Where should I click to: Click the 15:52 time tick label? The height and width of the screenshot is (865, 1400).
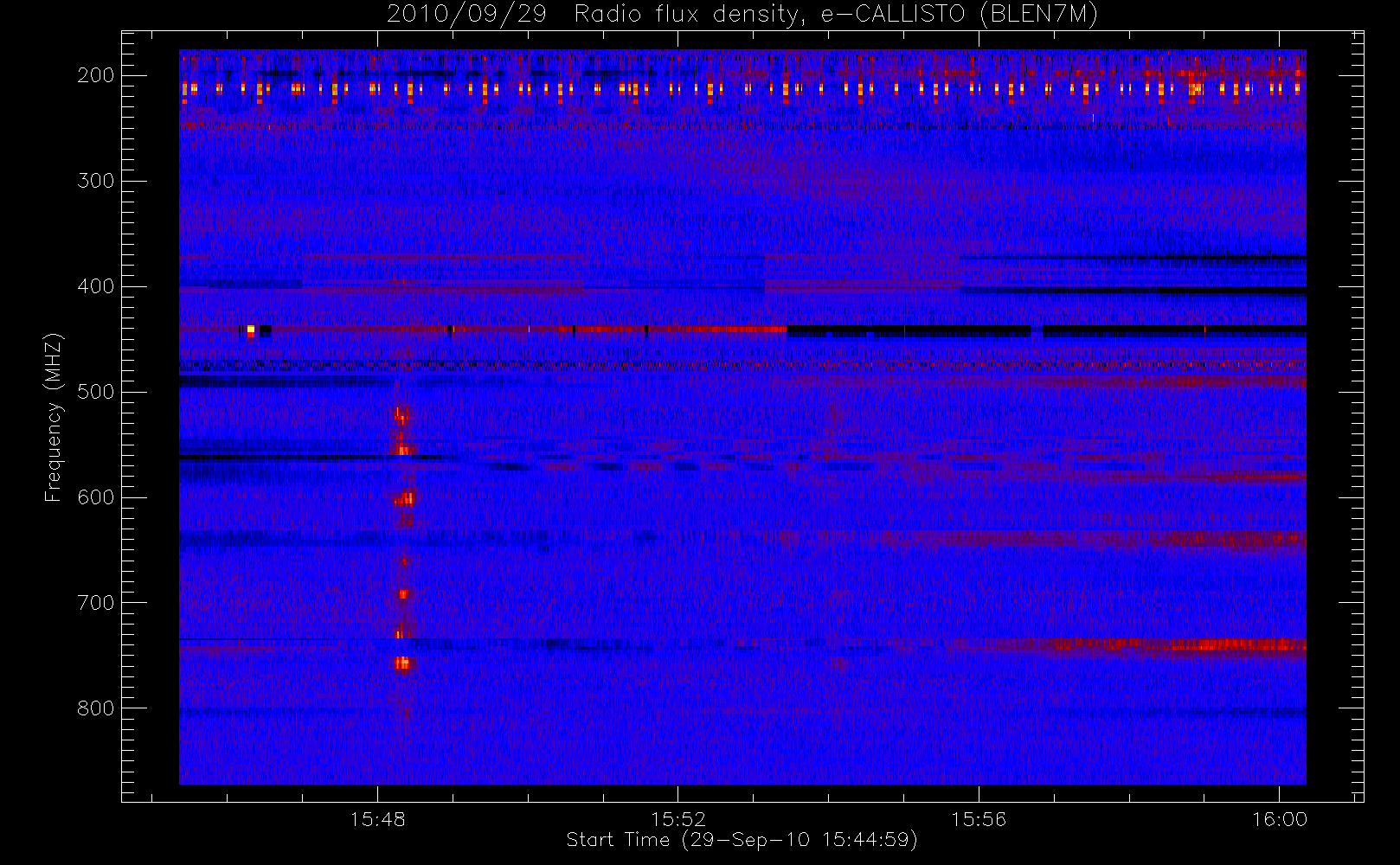678,819
